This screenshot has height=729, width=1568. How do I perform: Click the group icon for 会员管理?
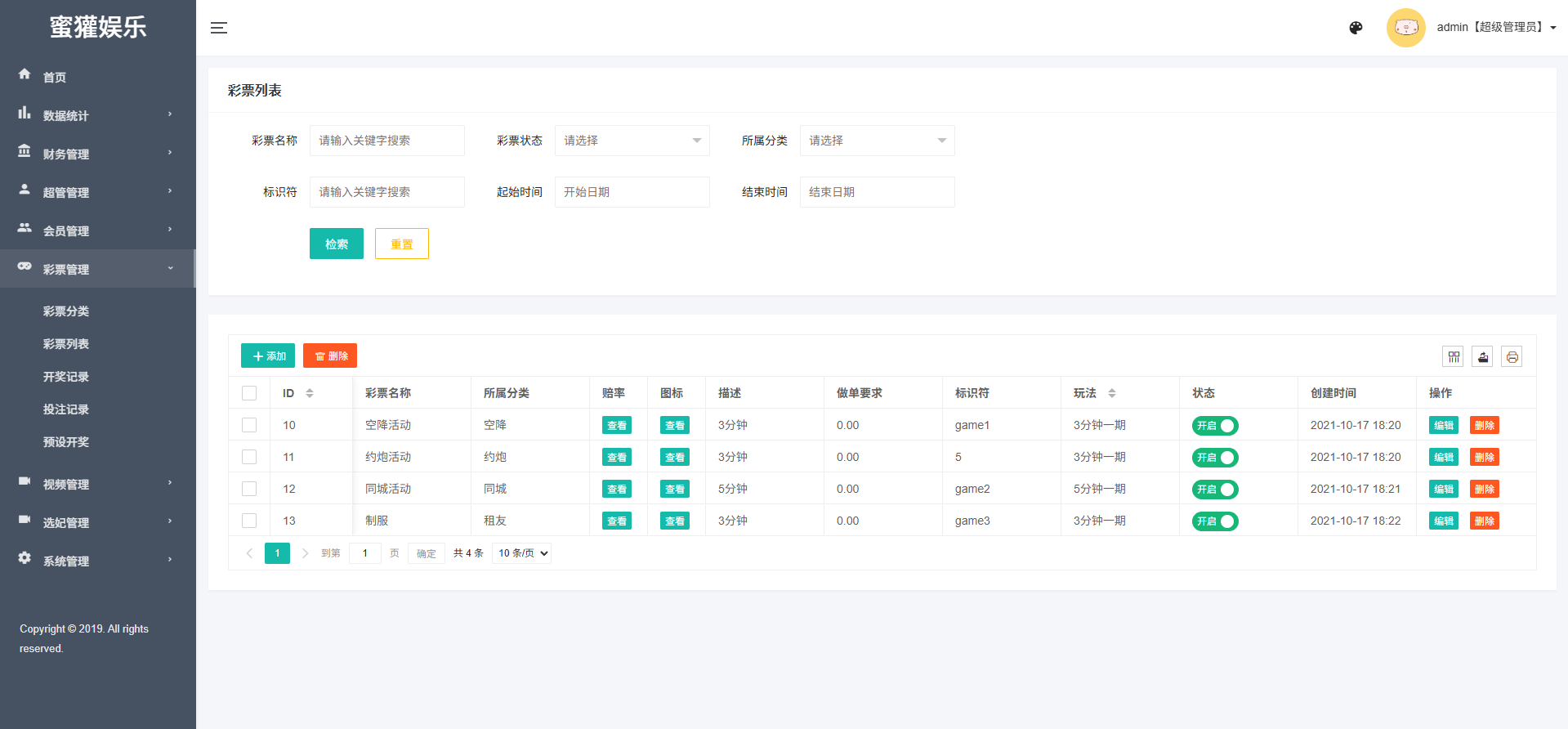25,227
